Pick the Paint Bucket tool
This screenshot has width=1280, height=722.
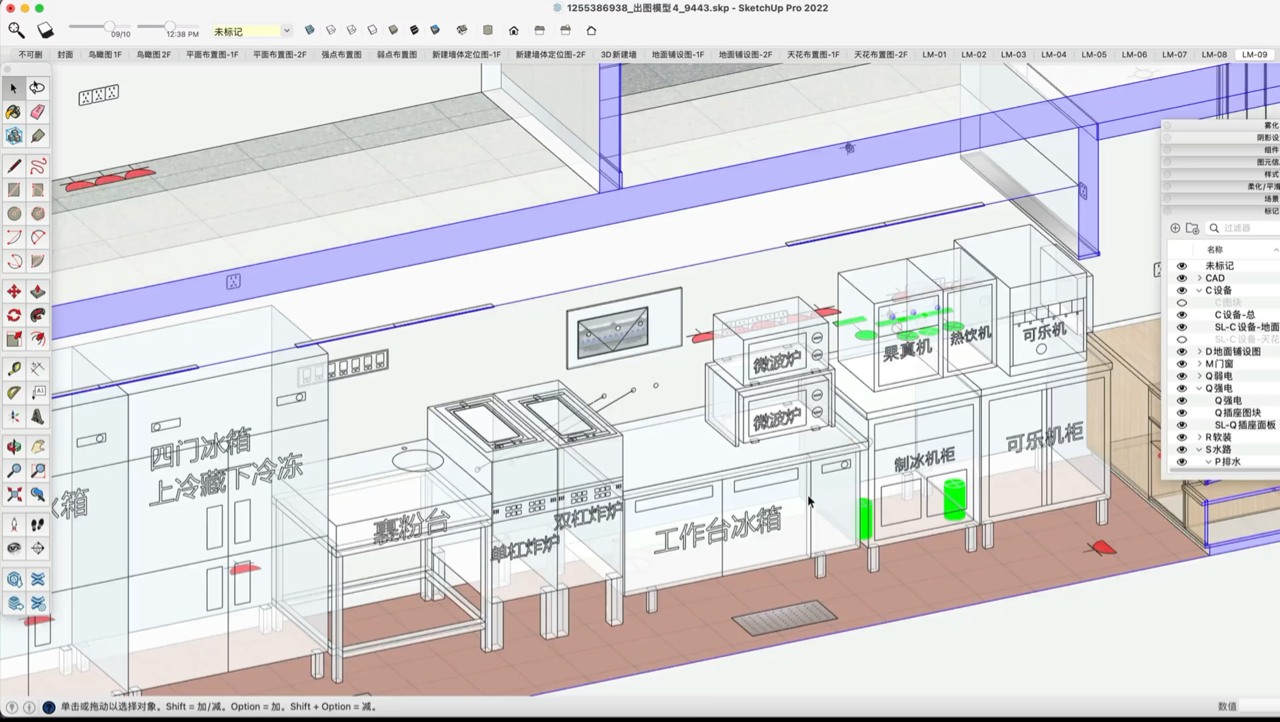pyautogui.click(x=14, y=112)
